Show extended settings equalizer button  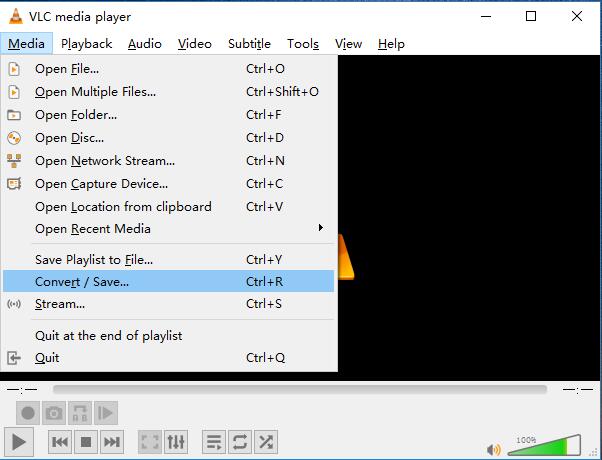pyautogui.click(x=176, y=442)
